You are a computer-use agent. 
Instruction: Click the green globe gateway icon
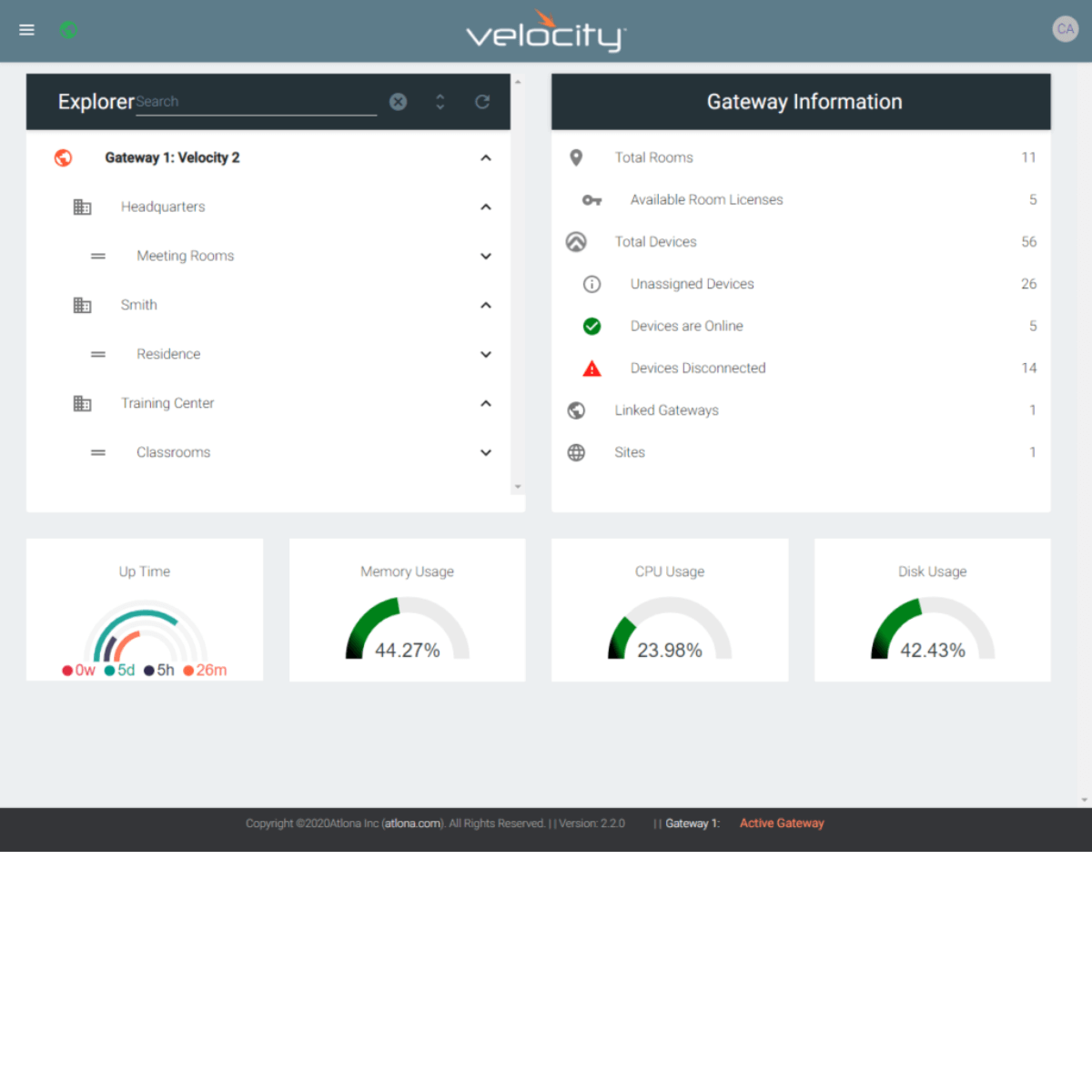pos(68,30)
